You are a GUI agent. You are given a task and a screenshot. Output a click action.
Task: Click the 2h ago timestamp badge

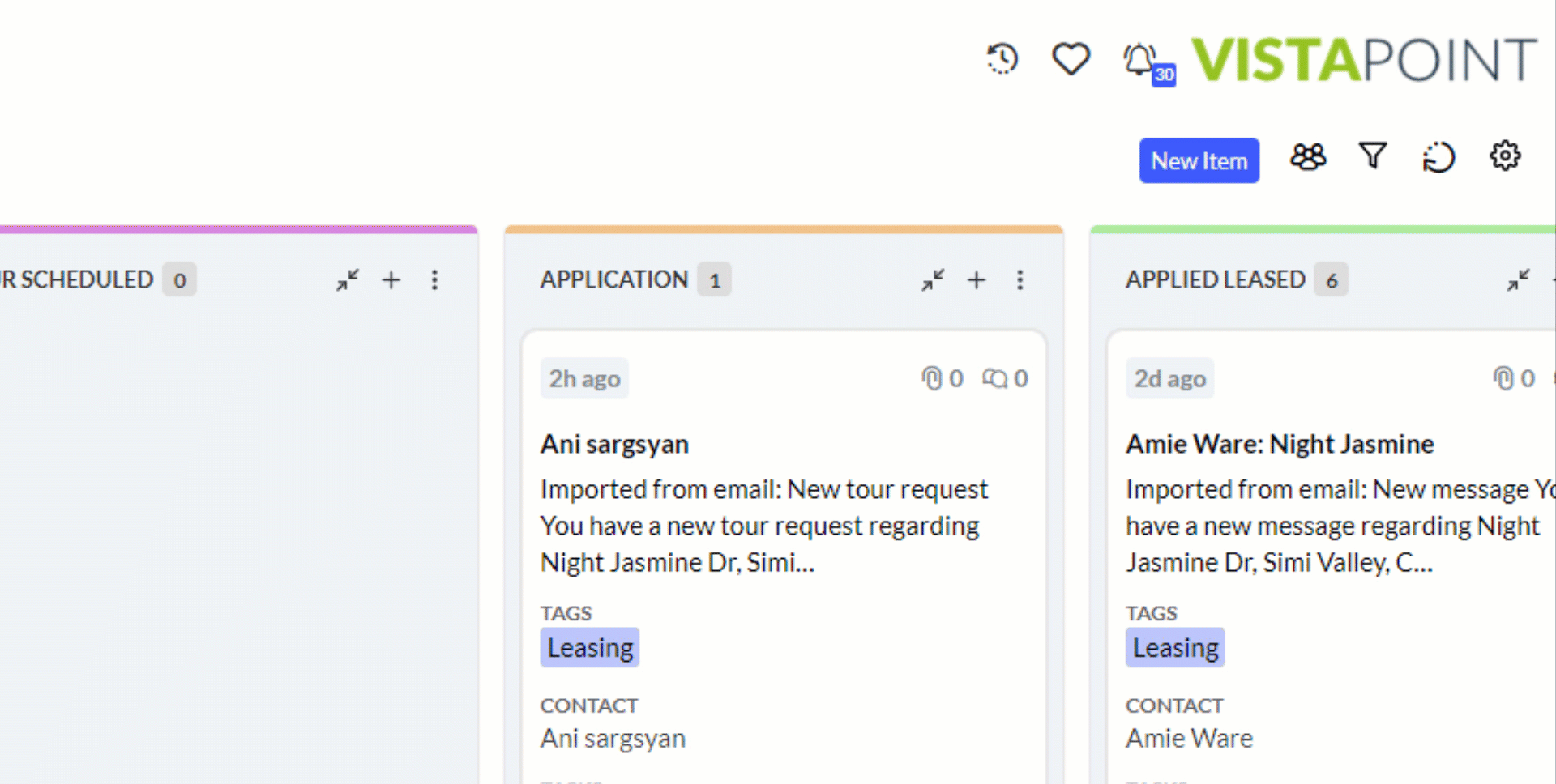(x=584, y=378)
